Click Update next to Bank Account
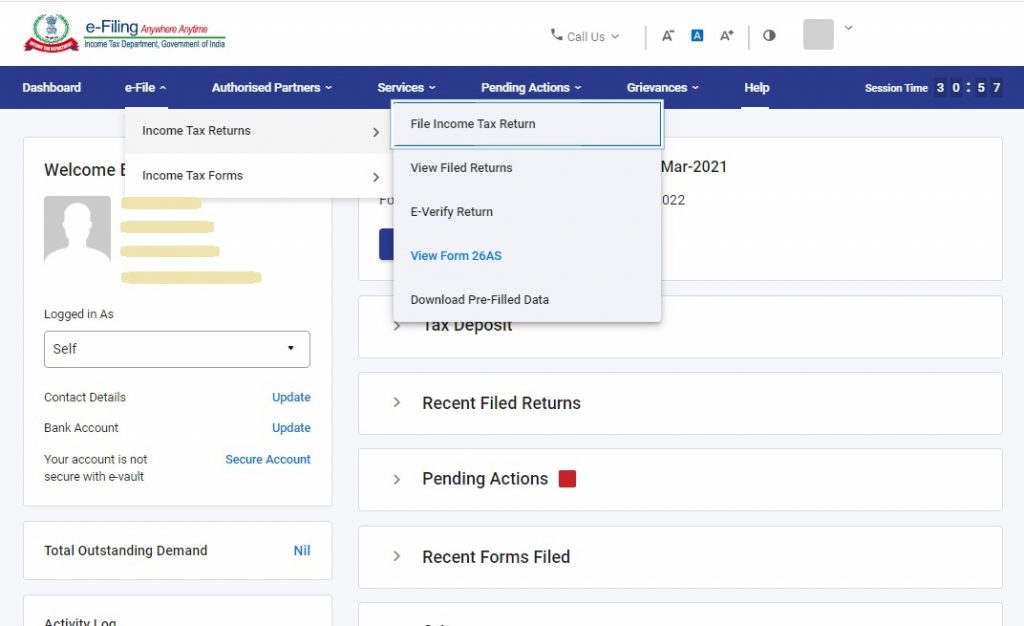 tap(291, 427)
